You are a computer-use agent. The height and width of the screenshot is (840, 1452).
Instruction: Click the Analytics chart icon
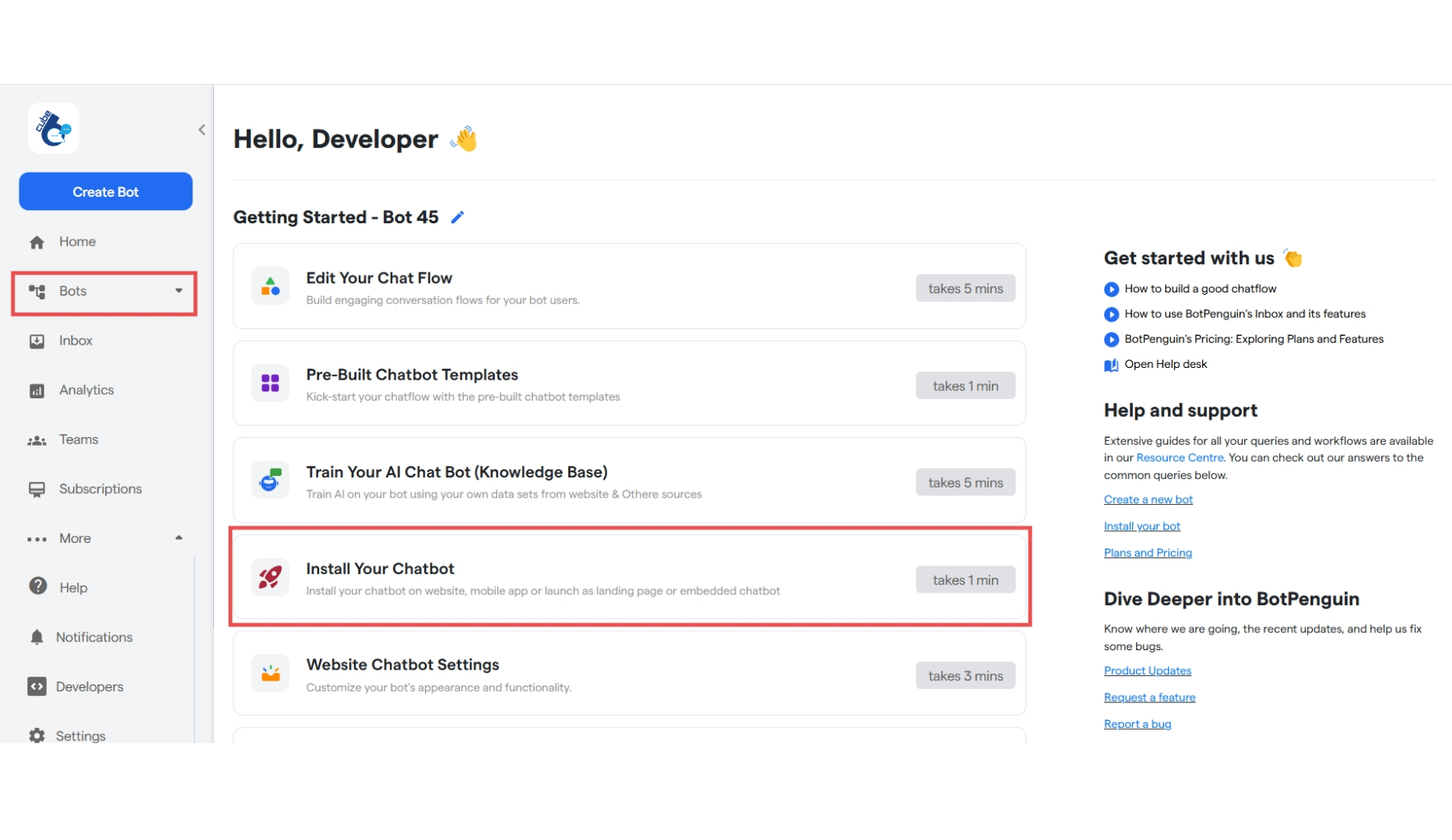click(x=37, y=390)
